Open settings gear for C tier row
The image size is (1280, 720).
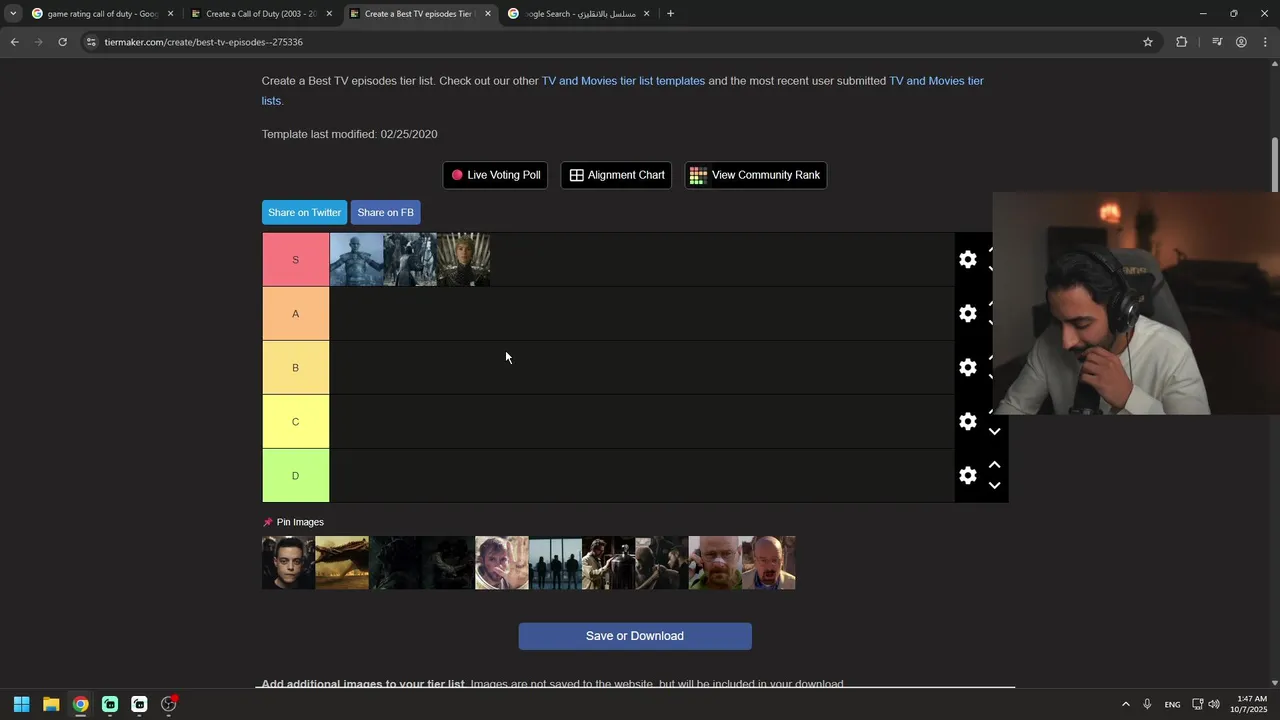point(967,421)
